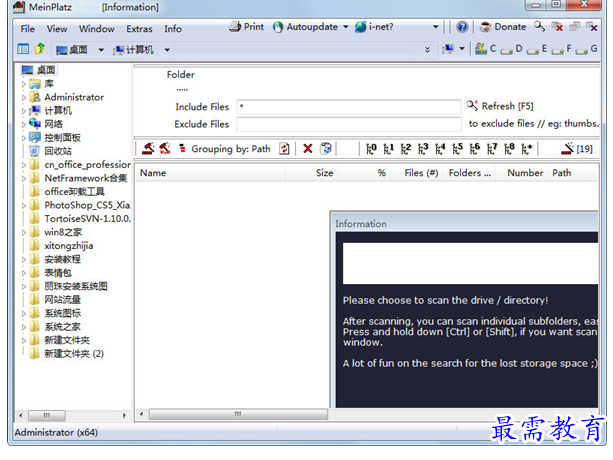
Task: Toggle the folder tree panel icon
Action: click(23, 49)
